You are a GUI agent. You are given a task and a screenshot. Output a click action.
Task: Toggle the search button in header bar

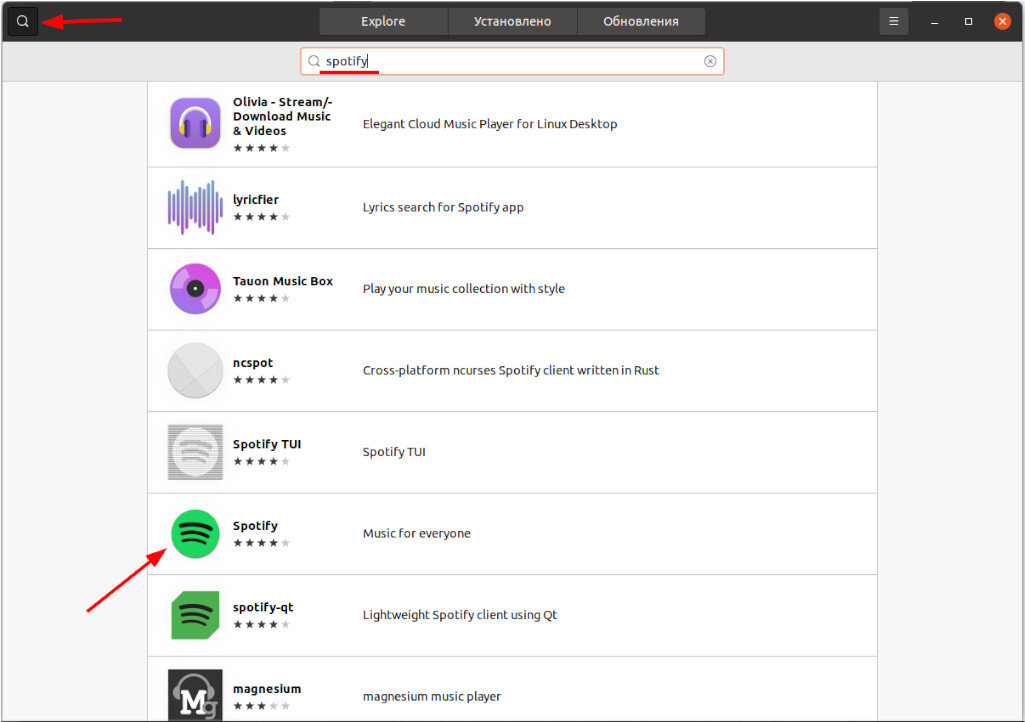click(22, 22)
